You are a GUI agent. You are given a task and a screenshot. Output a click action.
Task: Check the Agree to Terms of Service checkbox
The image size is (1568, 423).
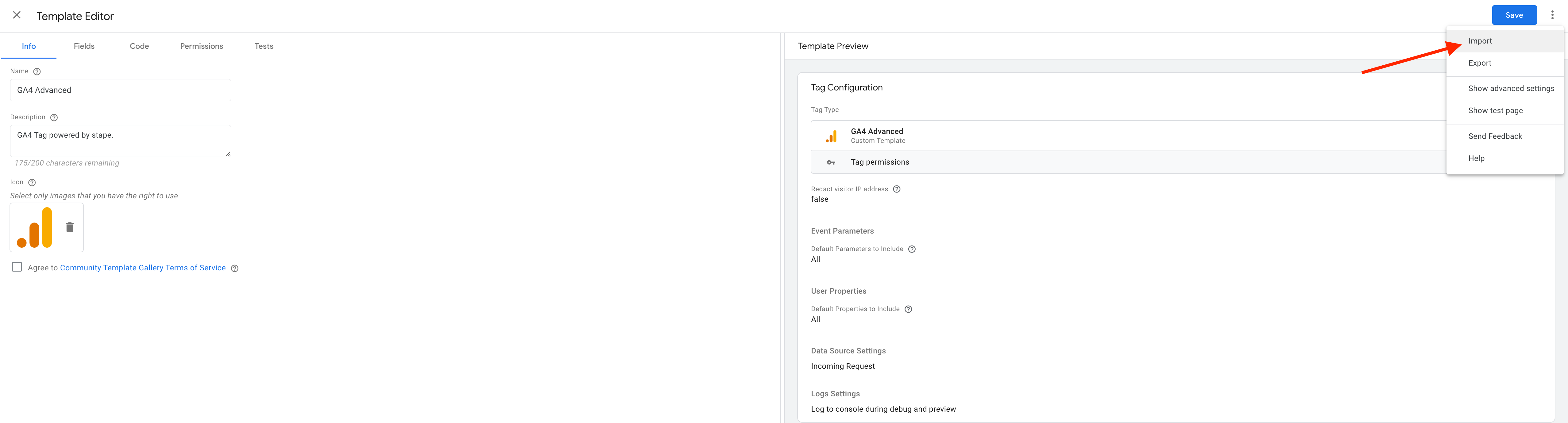pos(17,267)
